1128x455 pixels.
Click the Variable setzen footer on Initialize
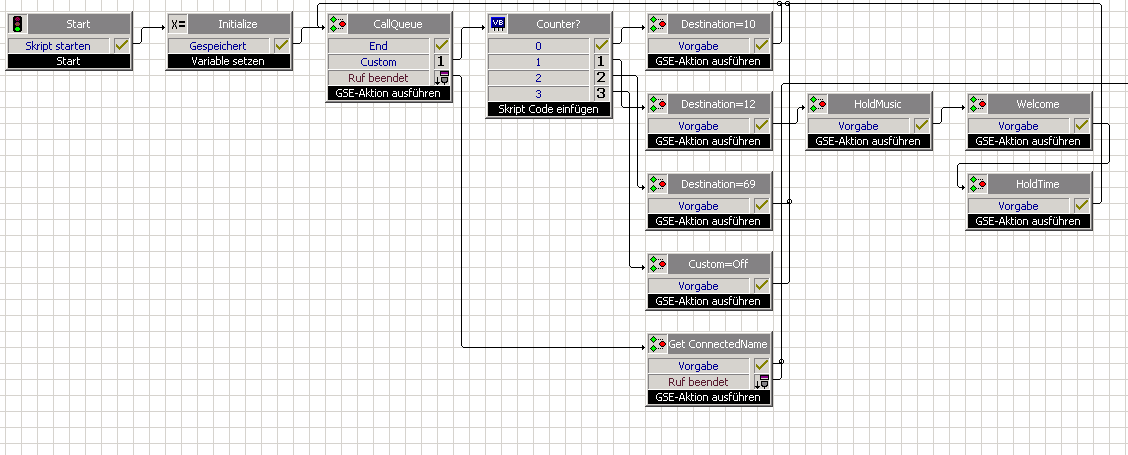click(x=229, y=61)
